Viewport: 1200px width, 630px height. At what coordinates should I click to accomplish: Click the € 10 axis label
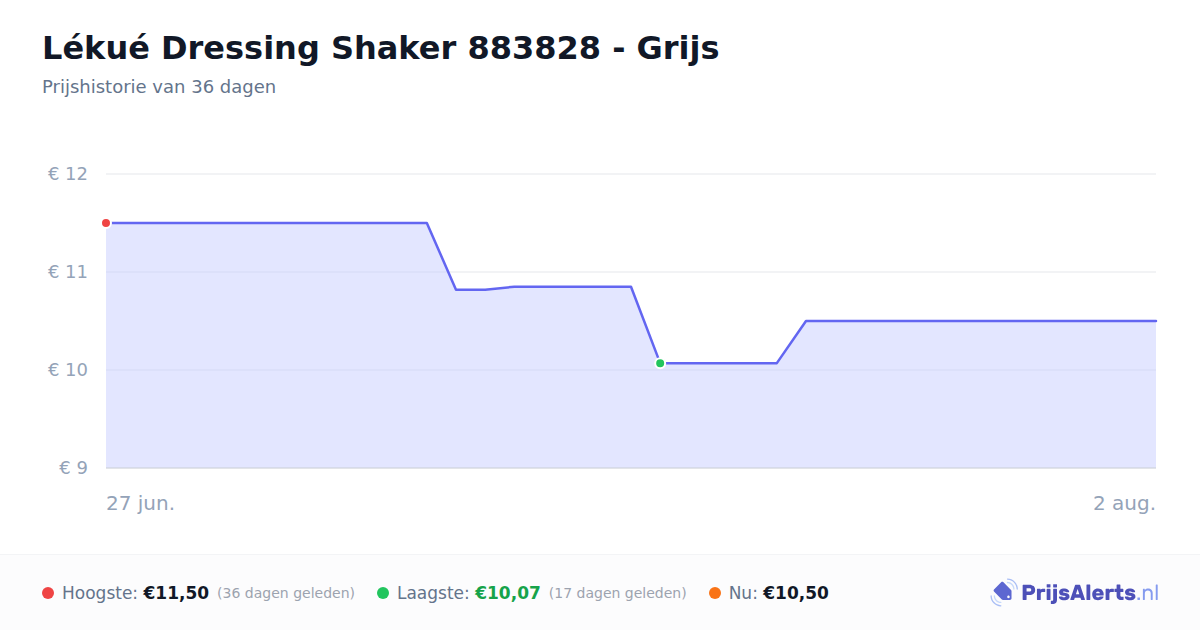68,370
